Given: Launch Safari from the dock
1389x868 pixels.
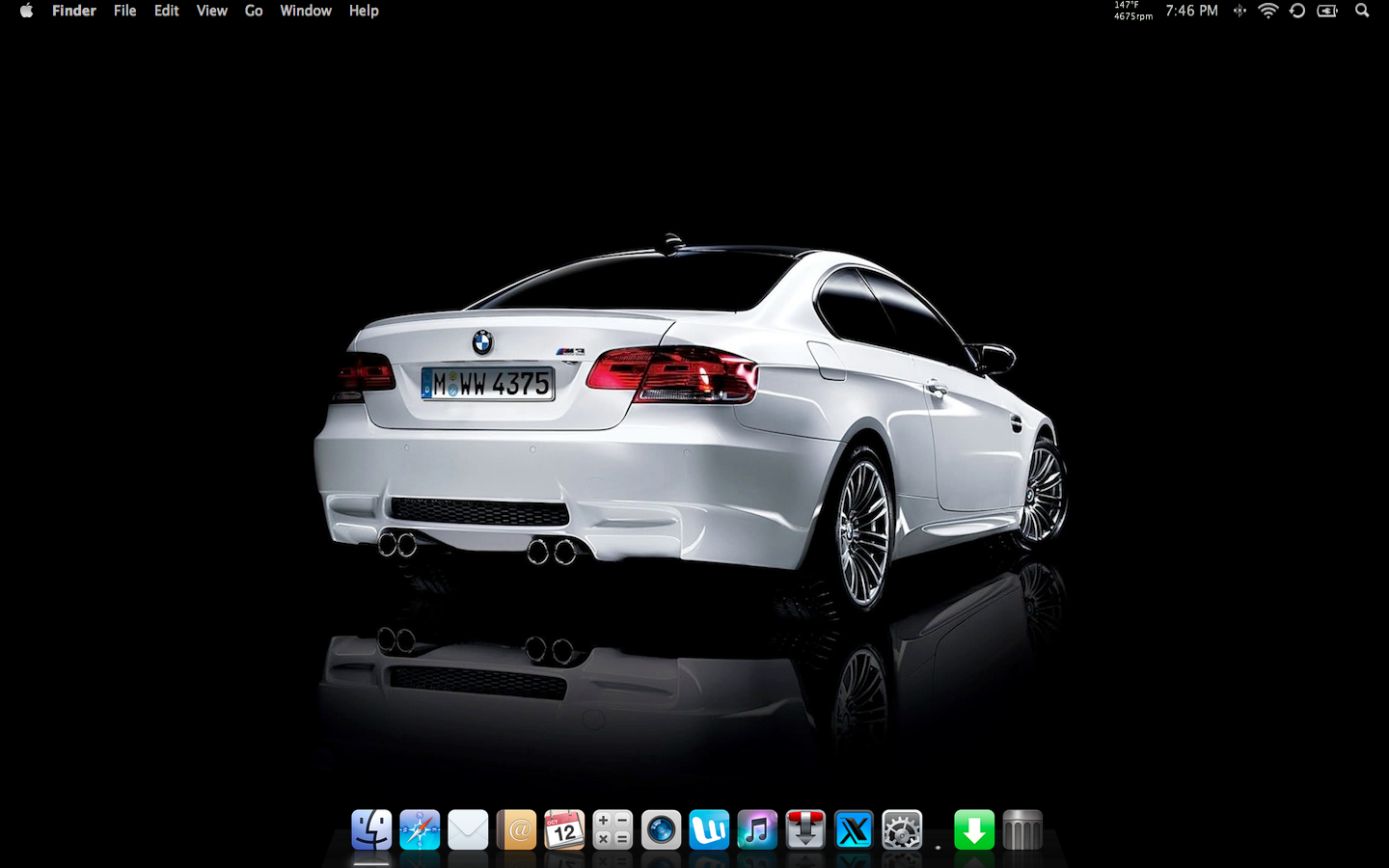Looking at the screenshot, I should point(420,829).
